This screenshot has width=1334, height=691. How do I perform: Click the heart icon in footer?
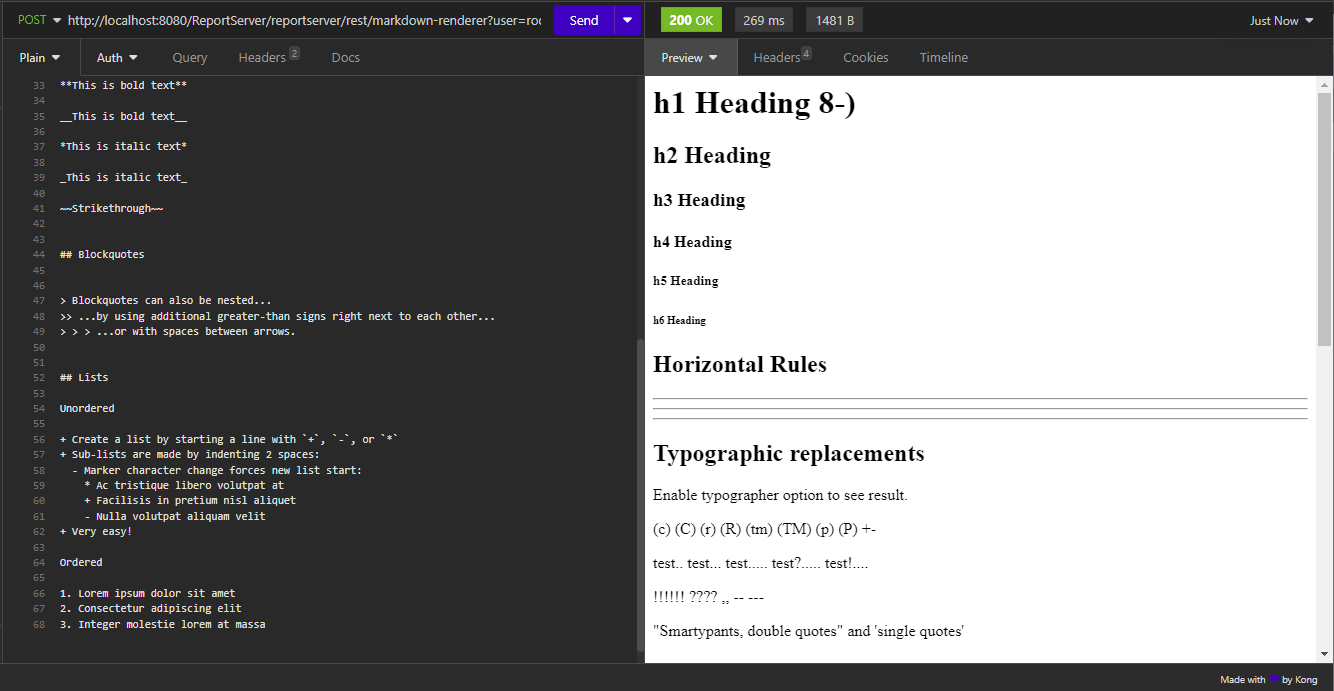[1274, 679]
